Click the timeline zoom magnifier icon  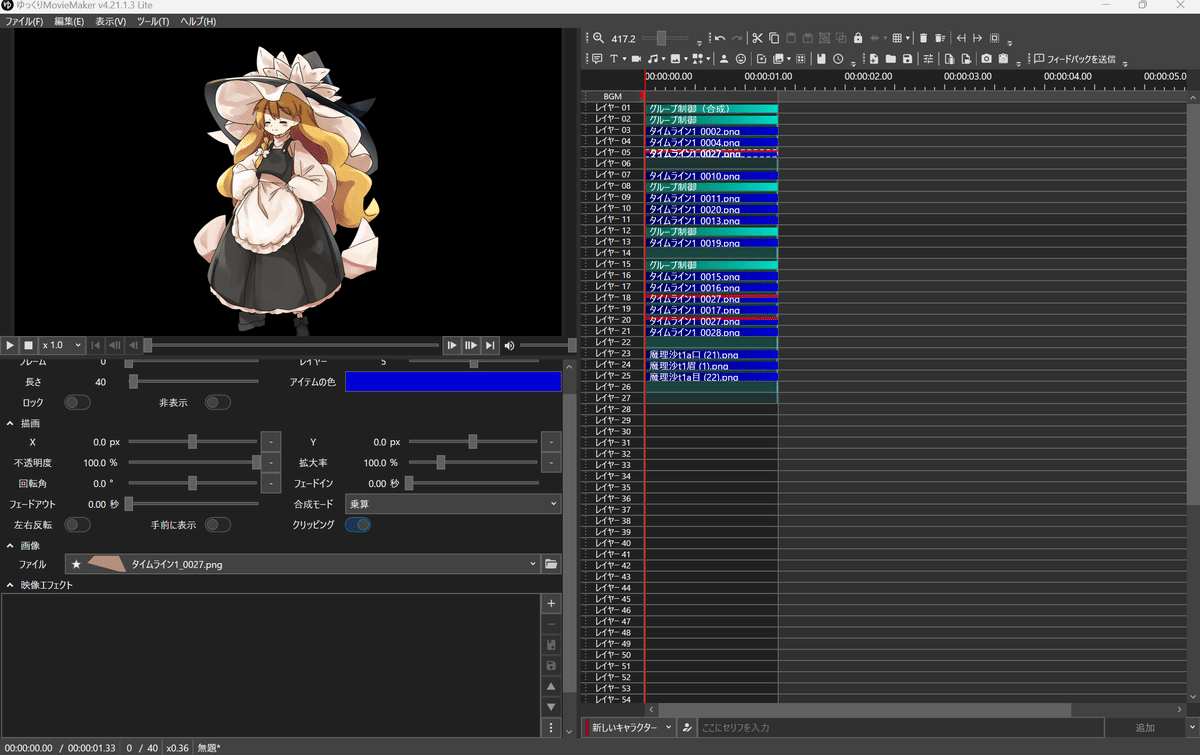pos(598,38)
